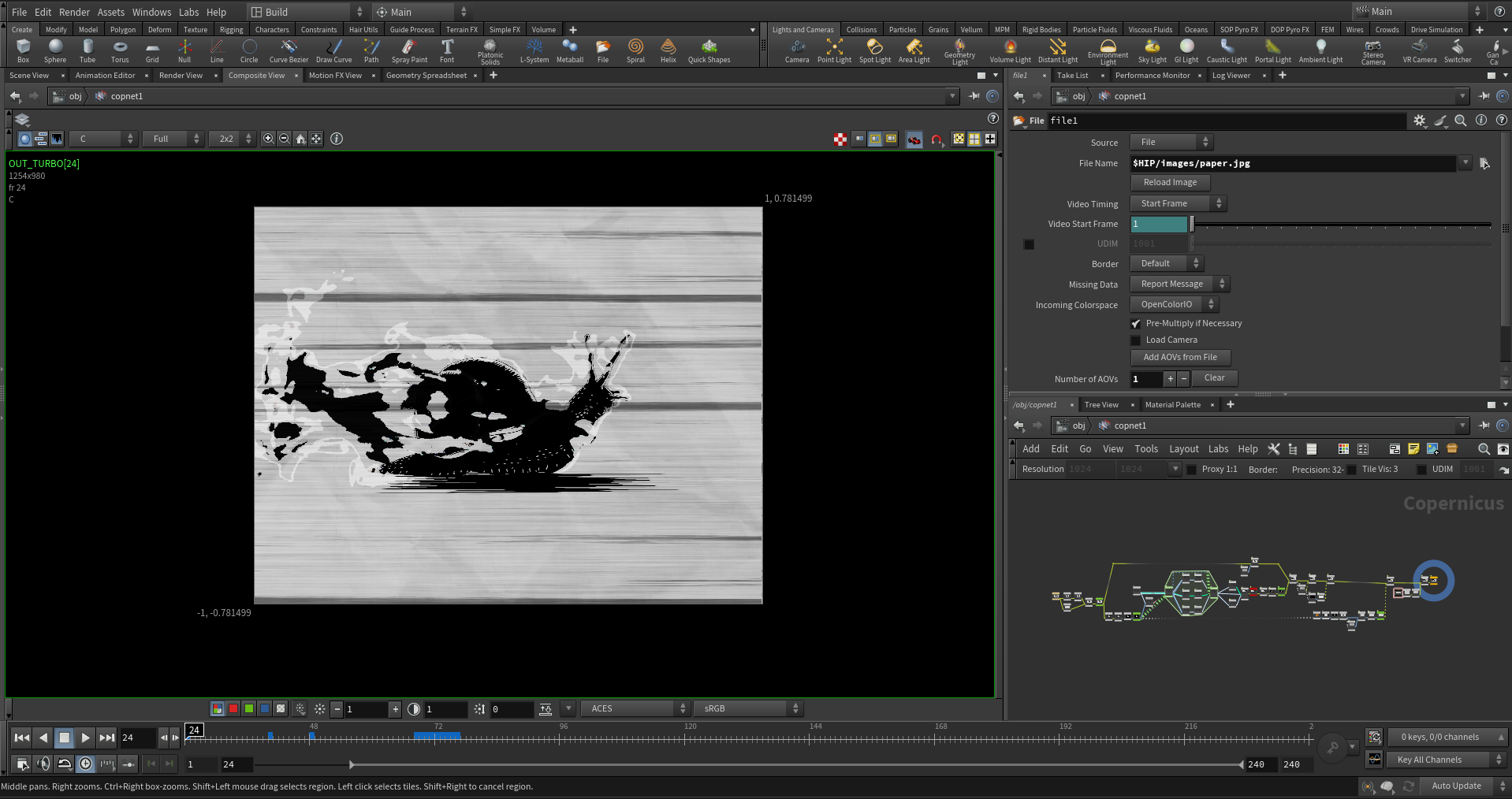Open the Windows menu
Screen dimensions: 1512x799
[151, 12]
